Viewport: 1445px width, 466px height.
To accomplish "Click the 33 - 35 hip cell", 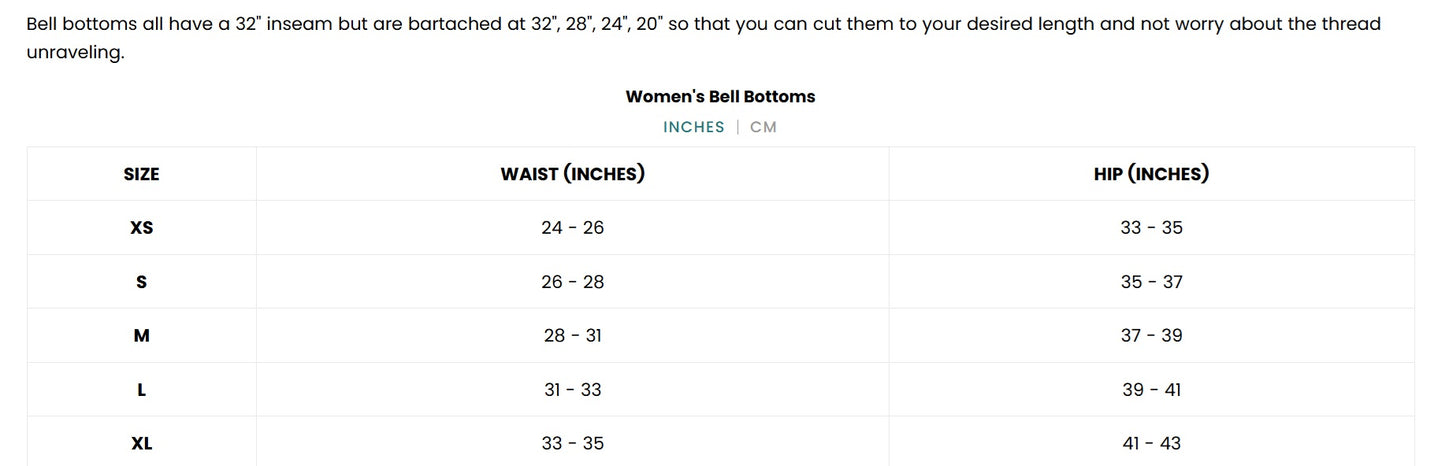I will click(x=1151, y=228).
